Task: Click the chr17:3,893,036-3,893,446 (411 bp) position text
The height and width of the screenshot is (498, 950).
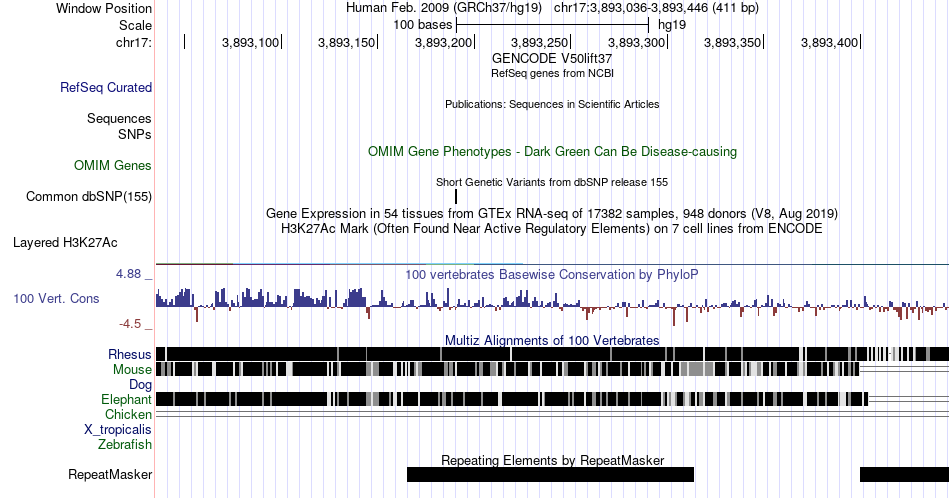Action: [656, 8]
